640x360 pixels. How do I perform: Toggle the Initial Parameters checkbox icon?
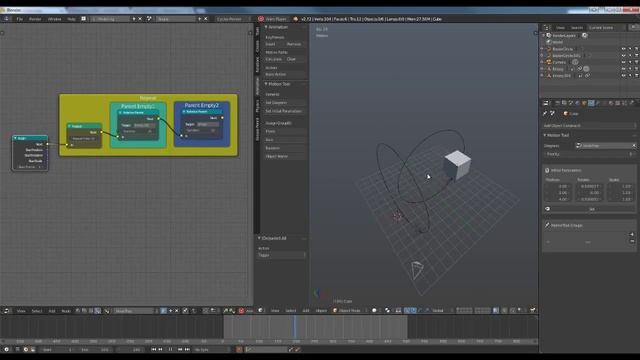tap(547, 170)
